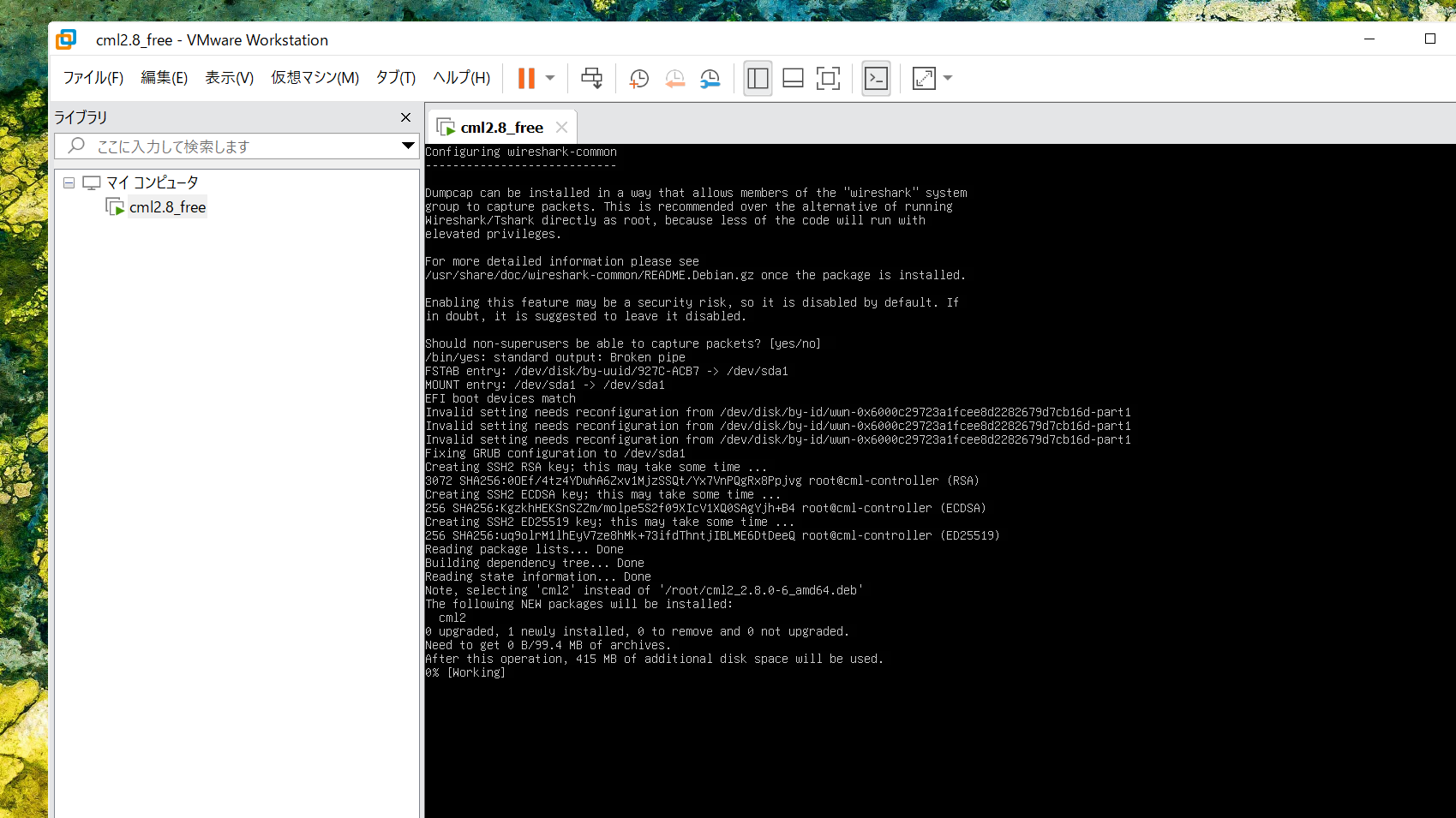
Task: Click the '0% [Working]' progress line
Action: 465,672
